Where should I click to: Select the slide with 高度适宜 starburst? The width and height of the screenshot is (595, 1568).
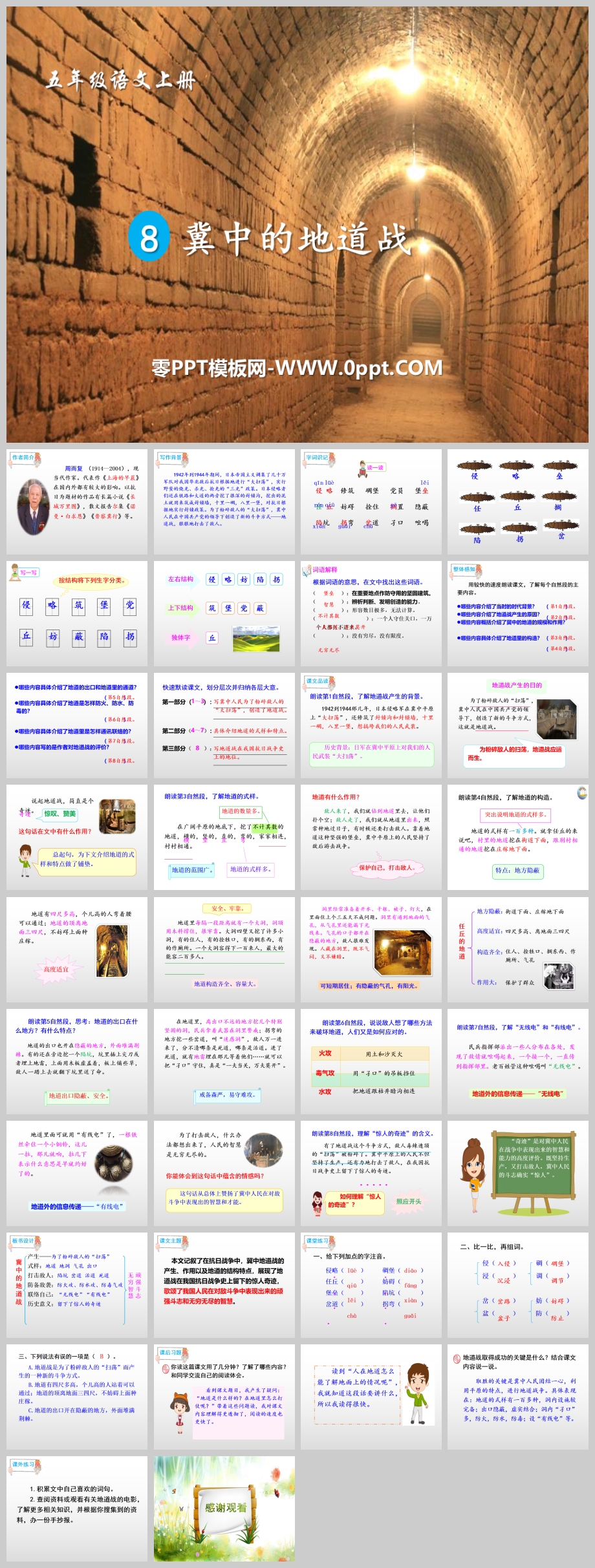(77, 949)
